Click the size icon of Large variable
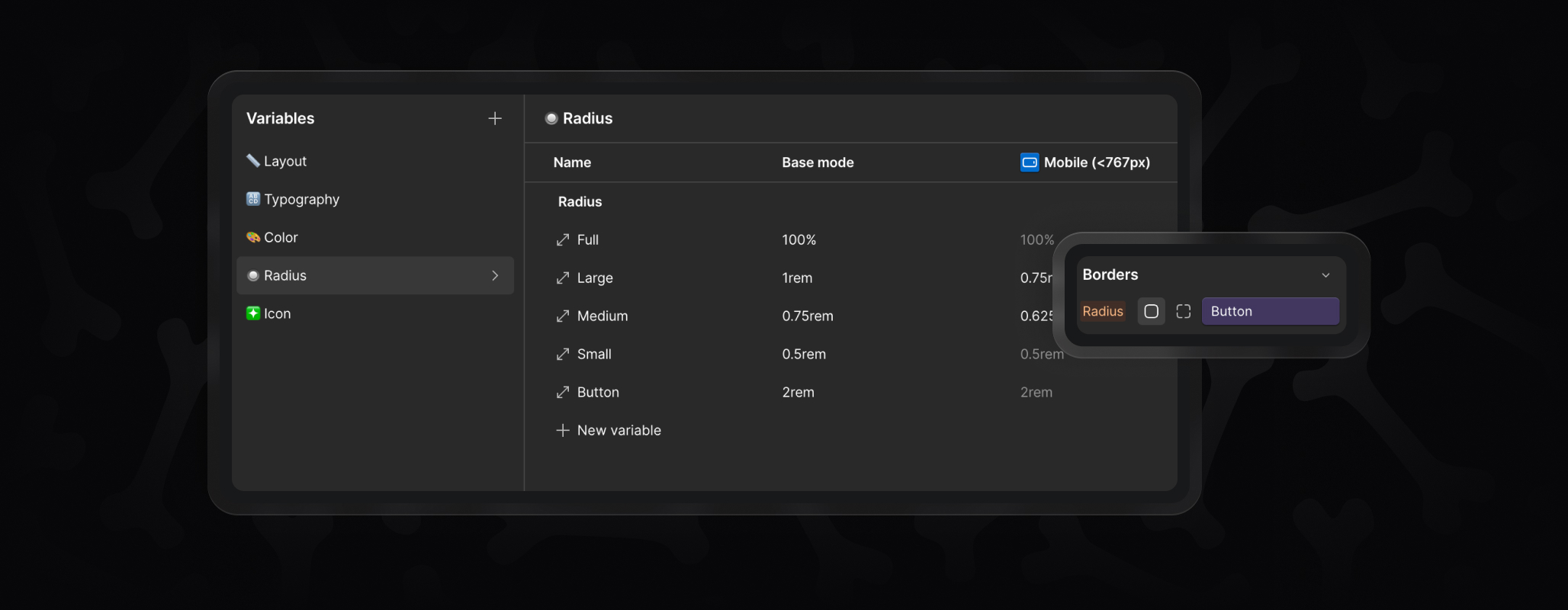This screenshot has height=610, width=1568. (x=563, y=278)
